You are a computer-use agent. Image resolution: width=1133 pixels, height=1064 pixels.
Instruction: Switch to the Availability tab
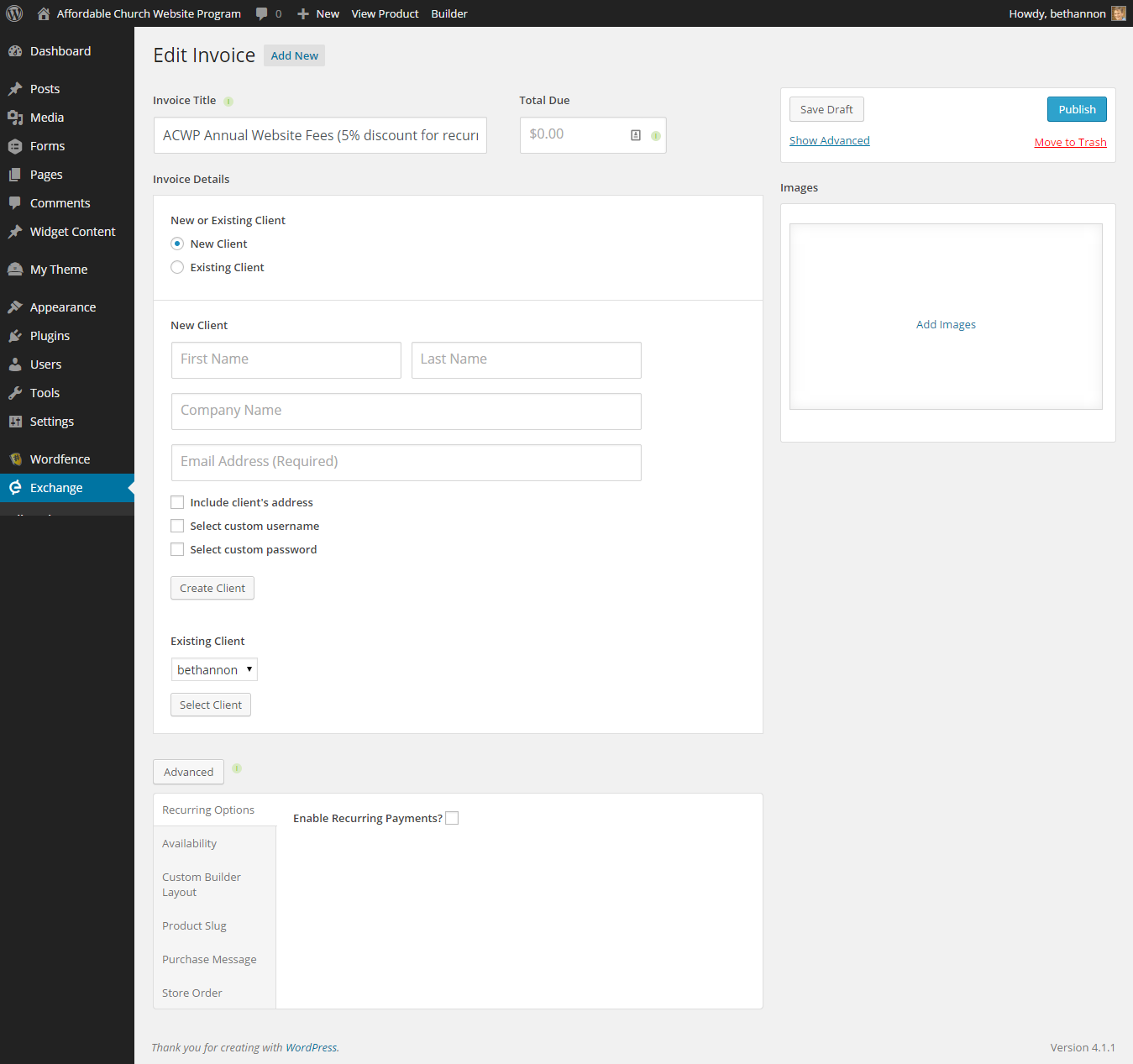coord(215,843)
